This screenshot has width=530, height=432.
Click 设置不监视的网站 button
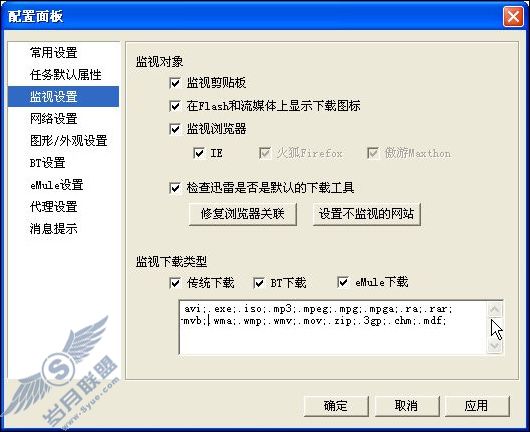[x=366, y=214]
